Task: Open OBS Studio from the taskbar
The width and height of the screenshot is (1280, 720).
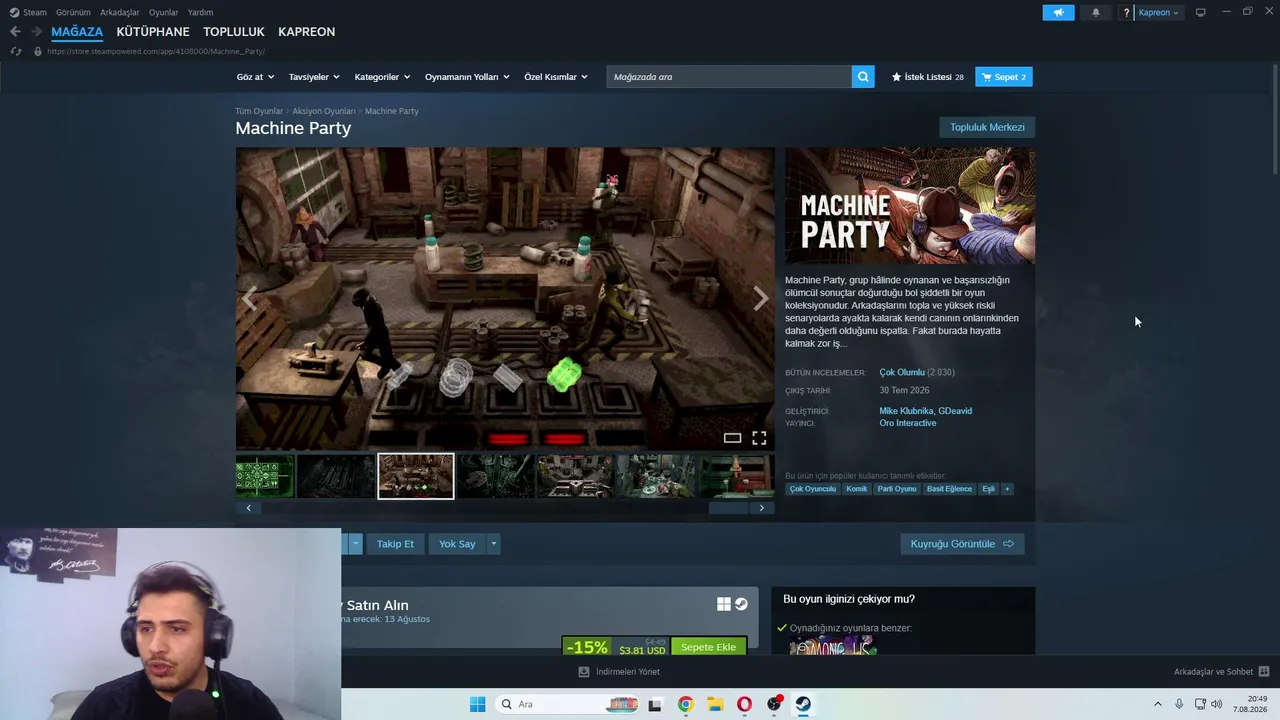Action: coord(774,704)
